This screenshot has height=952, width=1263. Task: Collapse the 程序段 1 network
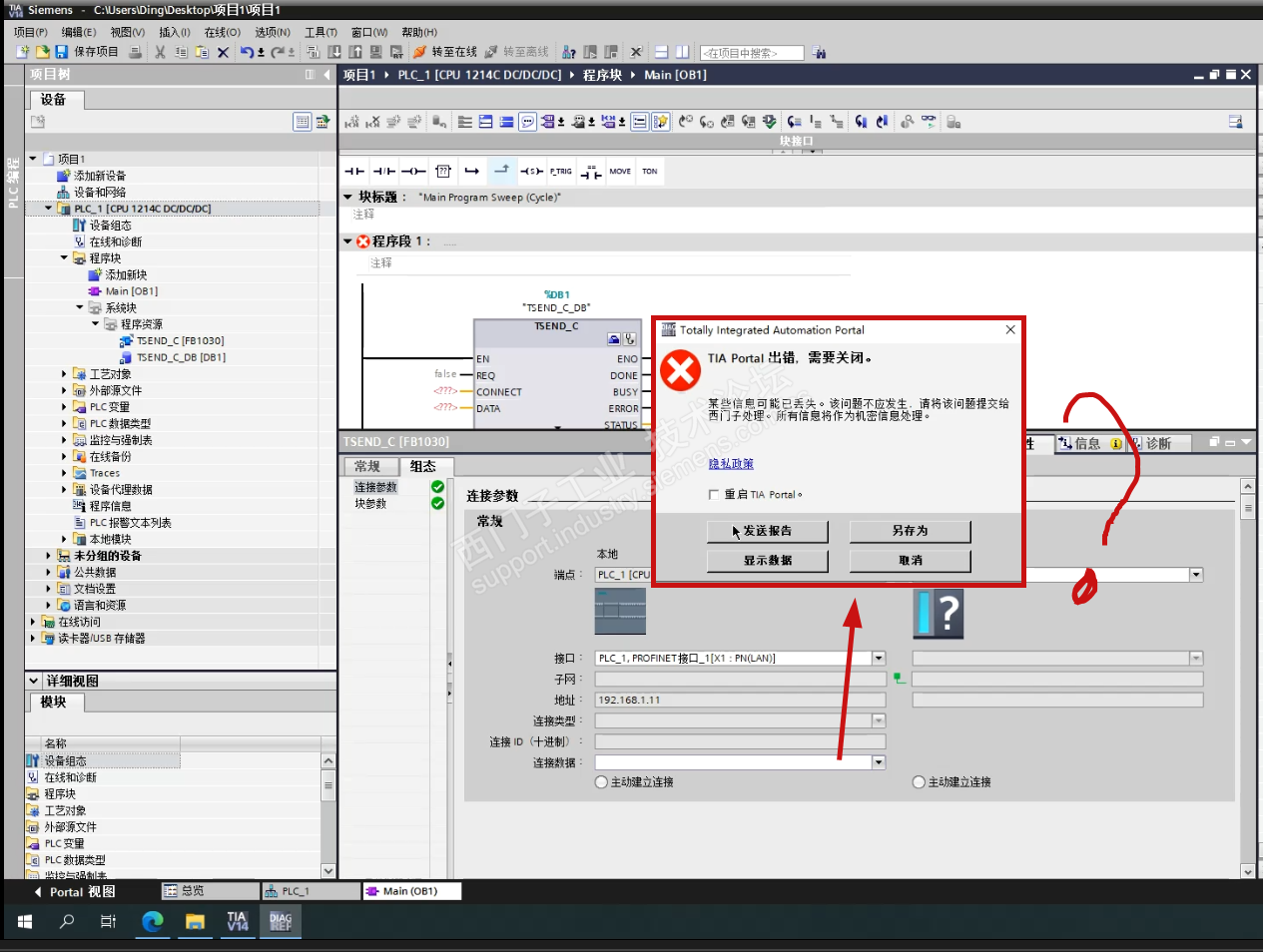[x=347, y=241]
